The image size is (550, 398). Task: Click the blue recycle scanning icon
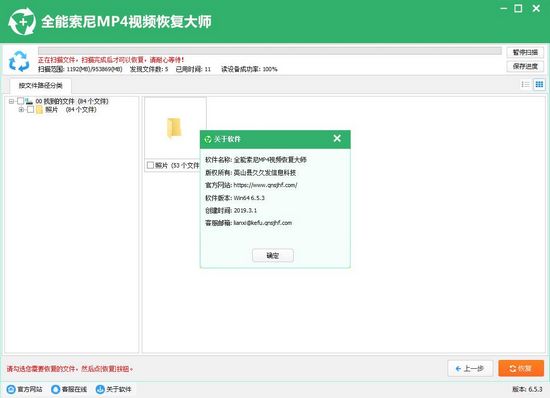[x=19, y=61]
